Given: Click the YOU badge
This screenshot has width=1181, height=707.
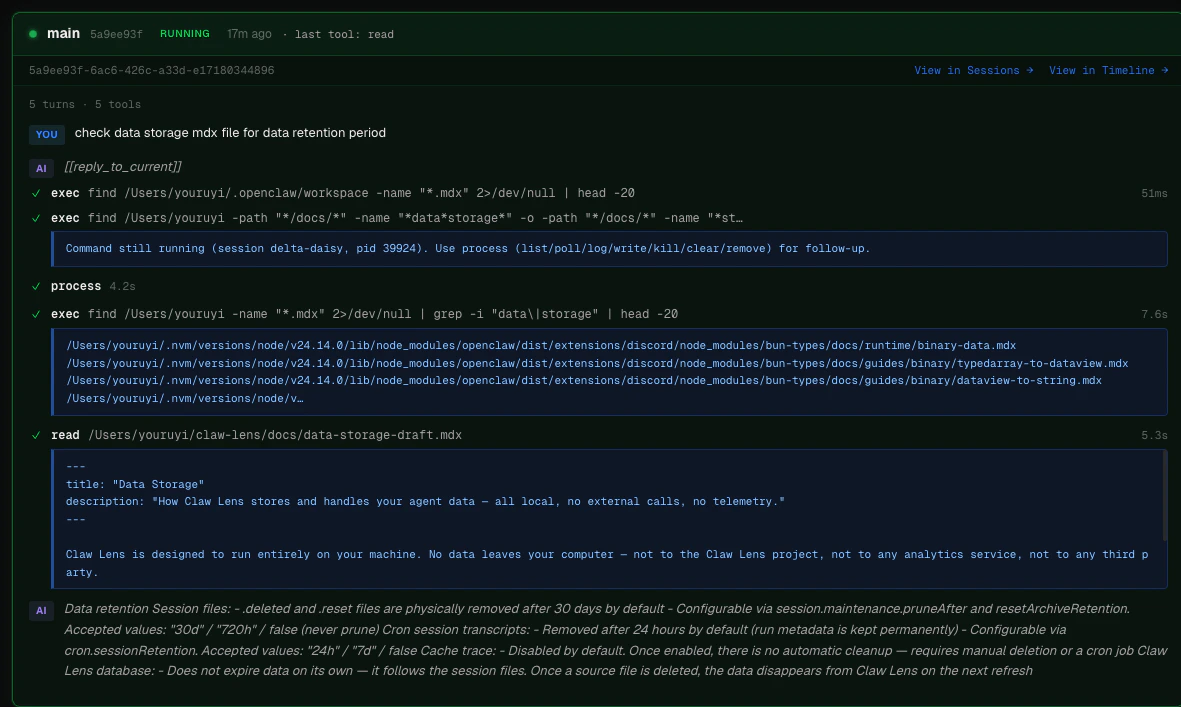Looking at the screenshot, I should 47,134.
